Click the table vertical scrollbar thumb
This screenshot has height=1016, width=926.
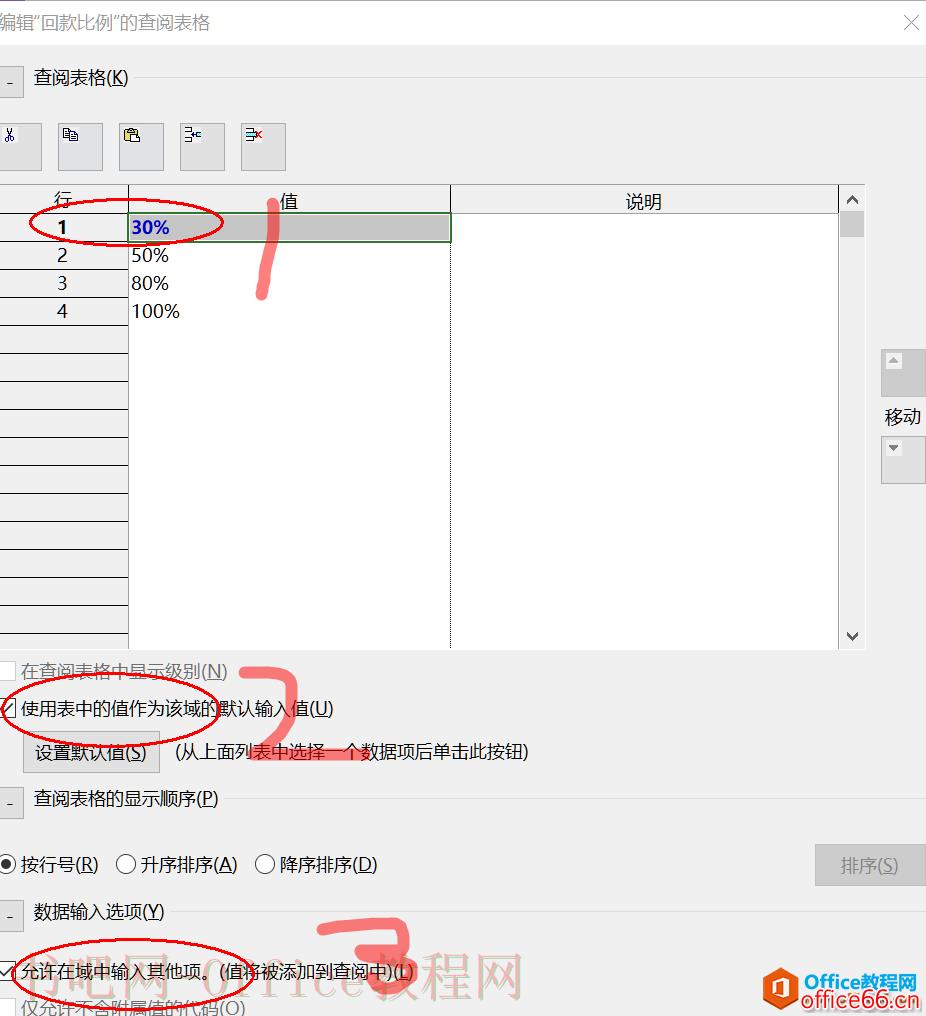point(852,225)
